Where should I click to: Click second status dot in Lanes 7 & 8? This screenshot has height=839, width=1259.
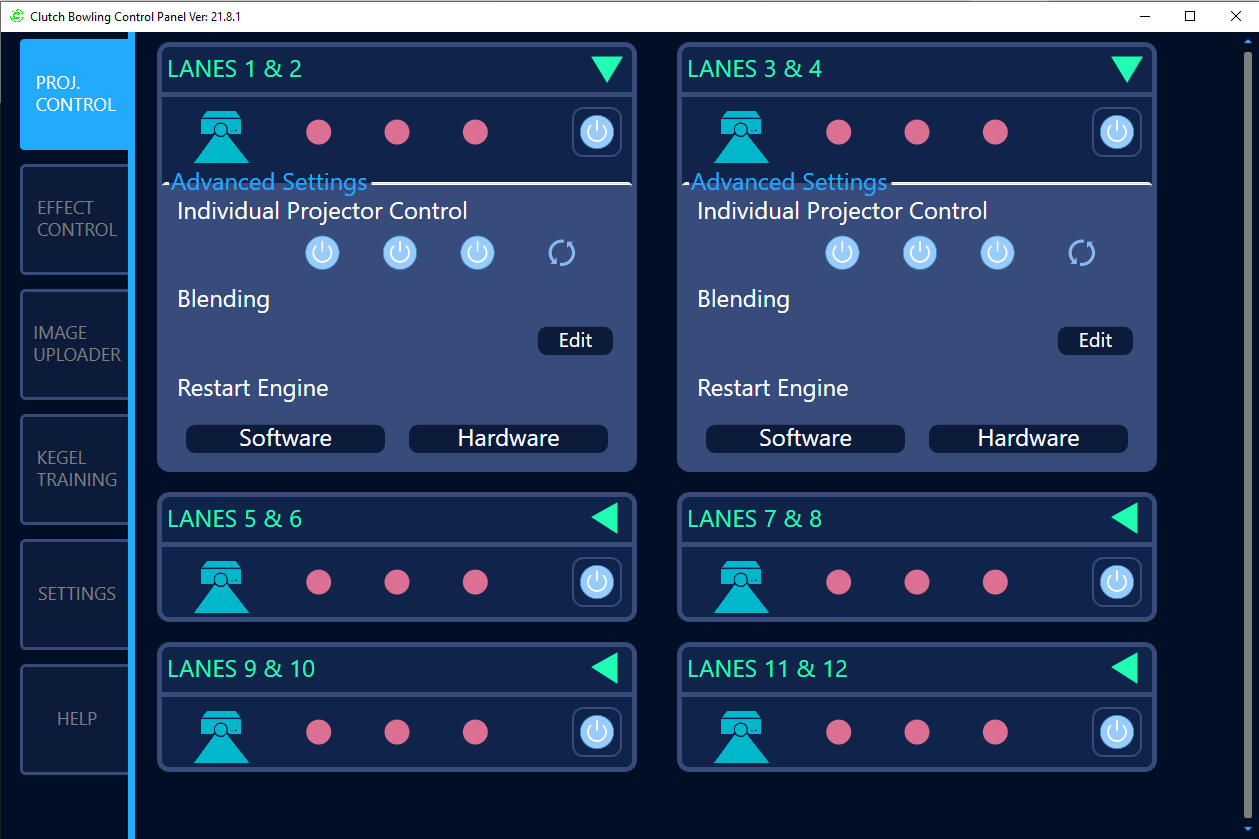(x=917, y=582)
